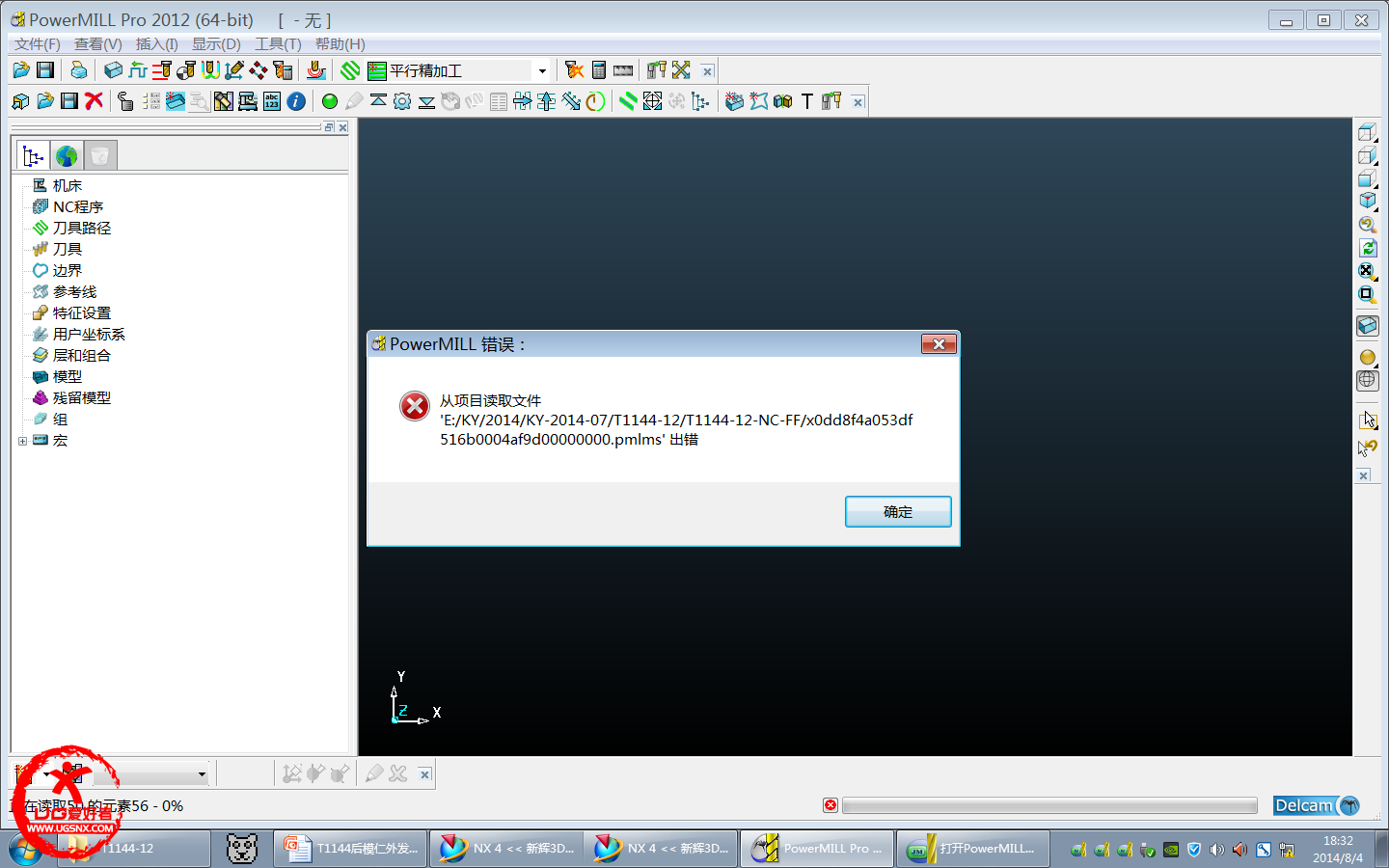Click the green clock timer icon
This screenshot has width=1389, height=868.
pyautogui.click(x=595, y=101)
